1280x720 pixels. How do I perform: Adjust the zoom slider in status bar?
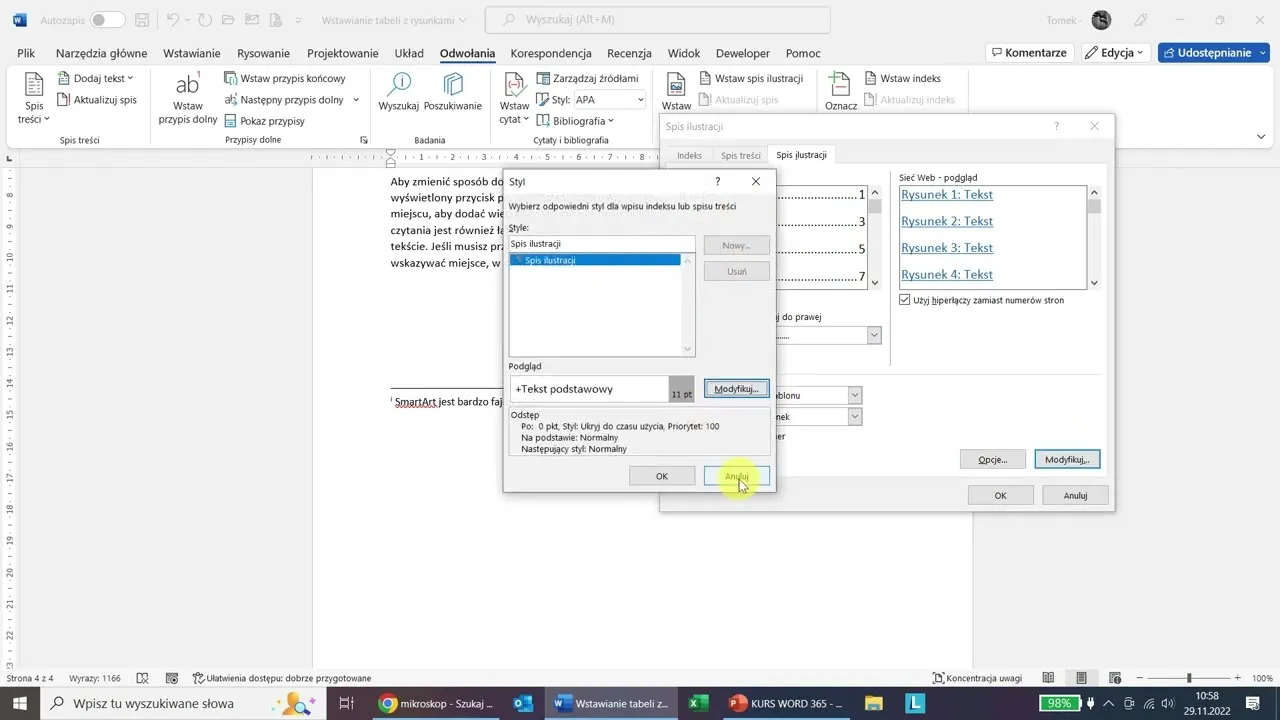1189,678
